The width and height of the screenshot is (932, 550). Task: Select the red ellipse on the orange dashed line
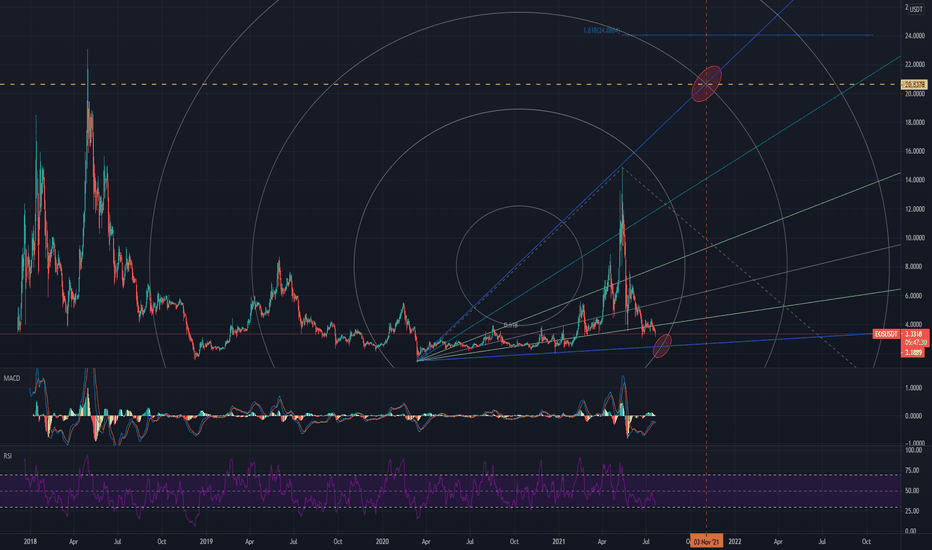click(706, 83)
